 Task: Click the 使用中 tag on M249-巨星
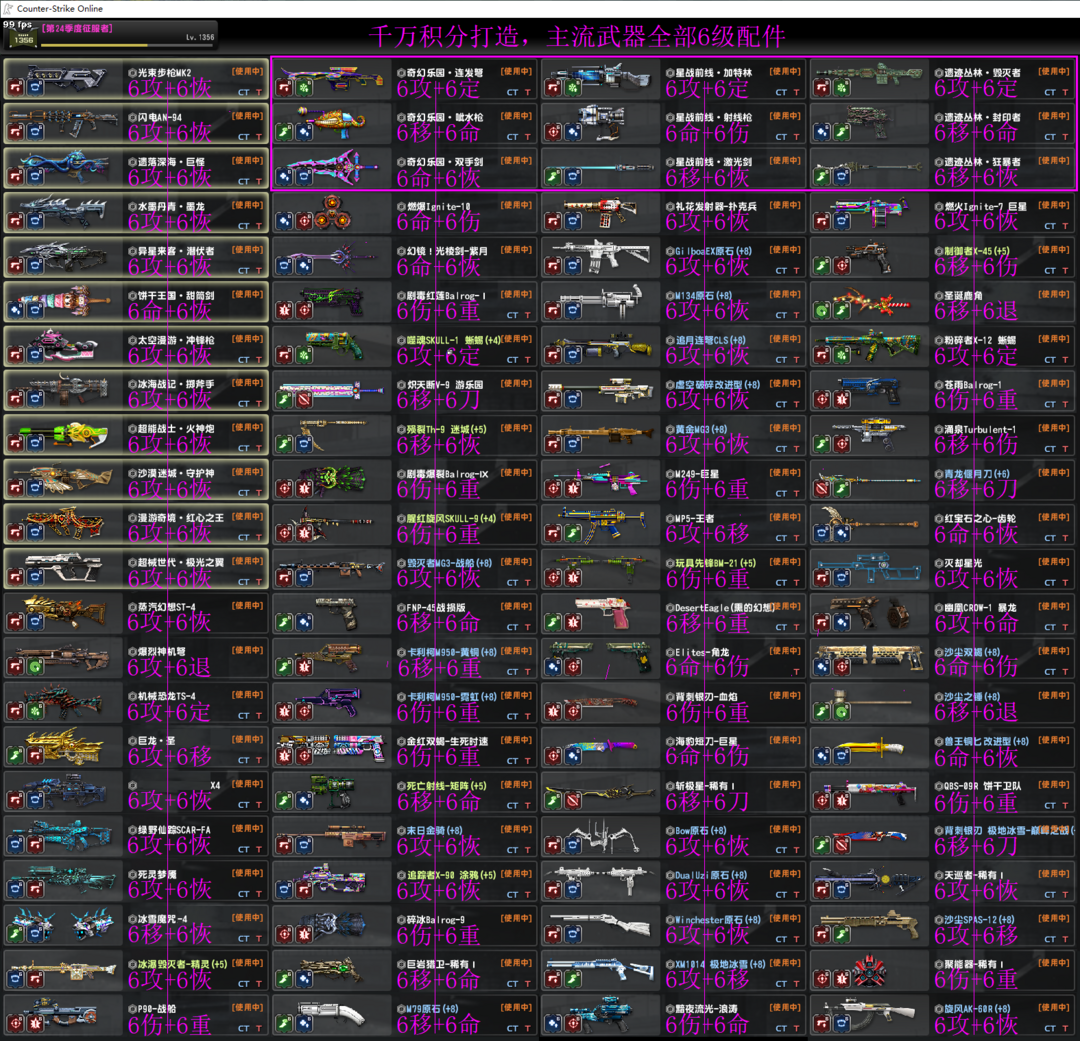coord(785,473)
